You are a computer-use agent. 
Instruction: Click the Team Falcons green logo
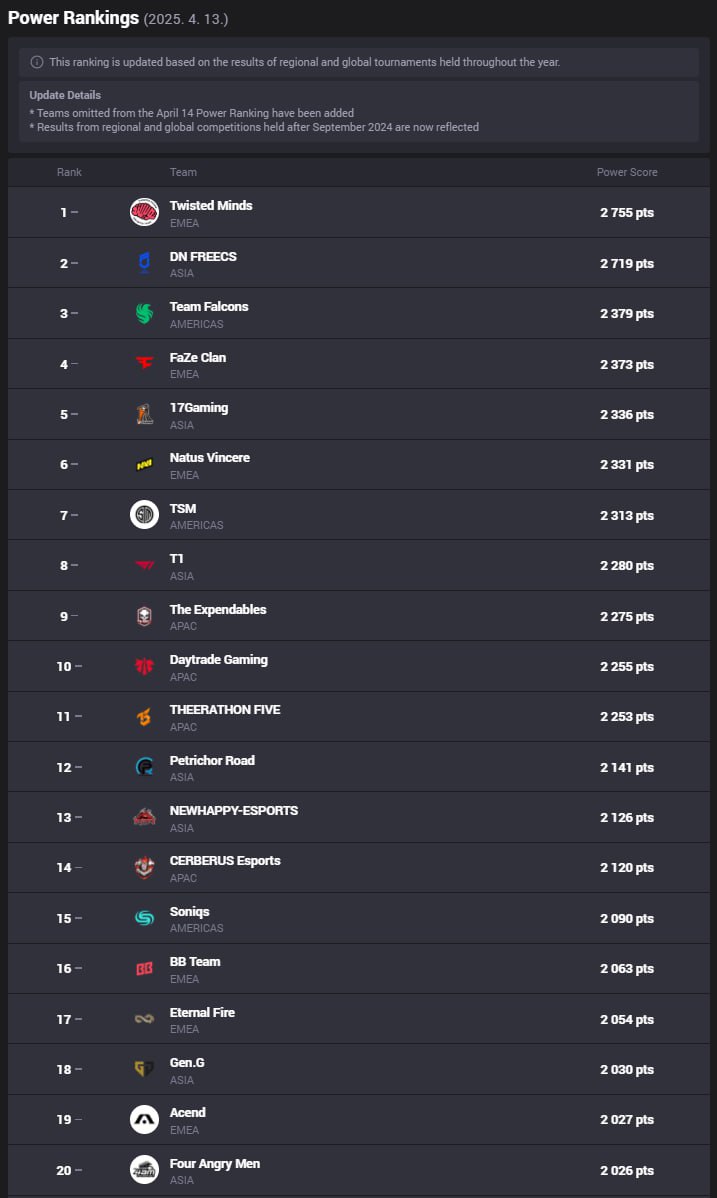[144, 313]
